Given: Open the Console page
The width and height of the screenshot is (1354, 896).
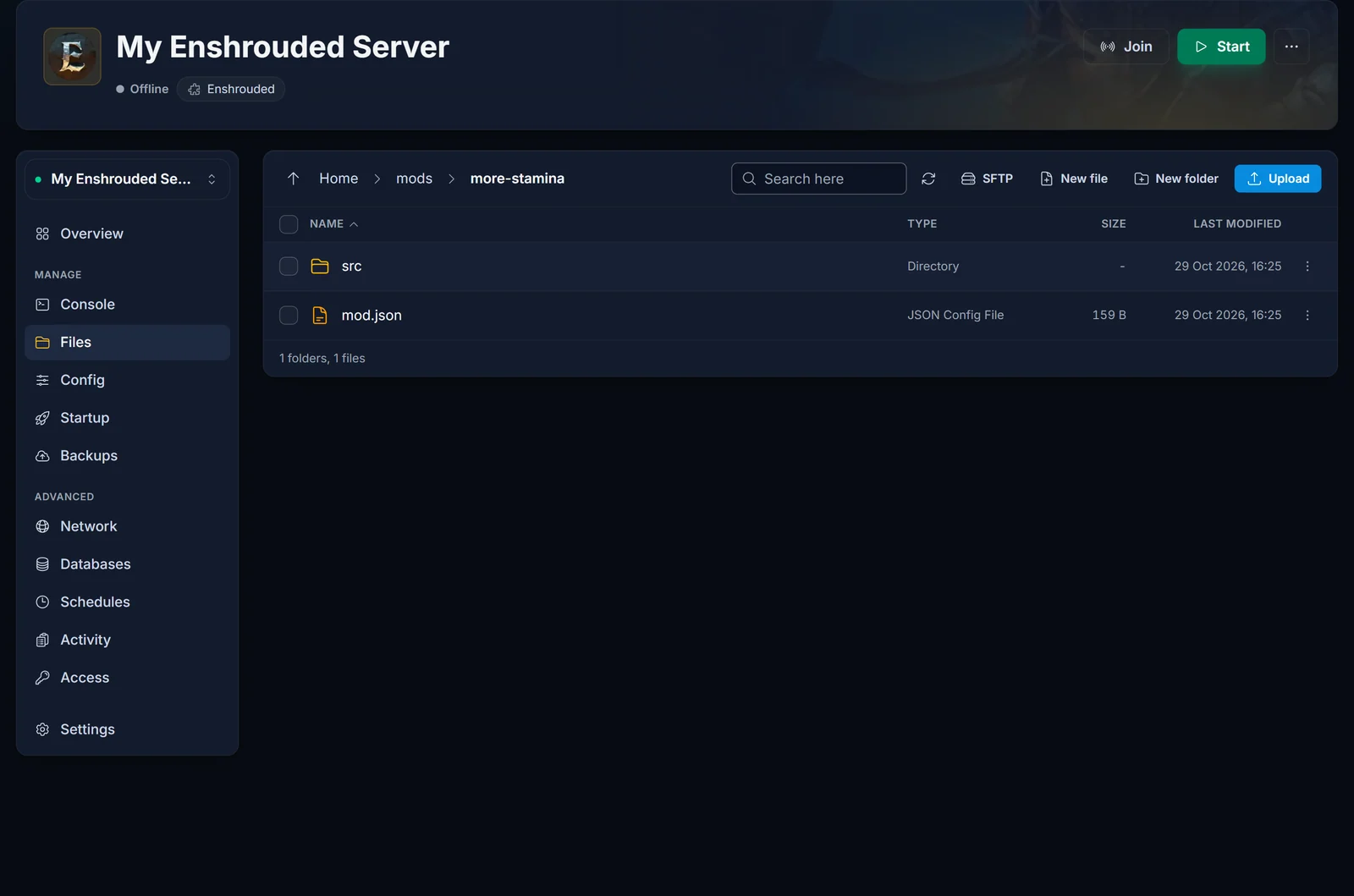Looking at the screenshot, I should click(x=127, y=305).
